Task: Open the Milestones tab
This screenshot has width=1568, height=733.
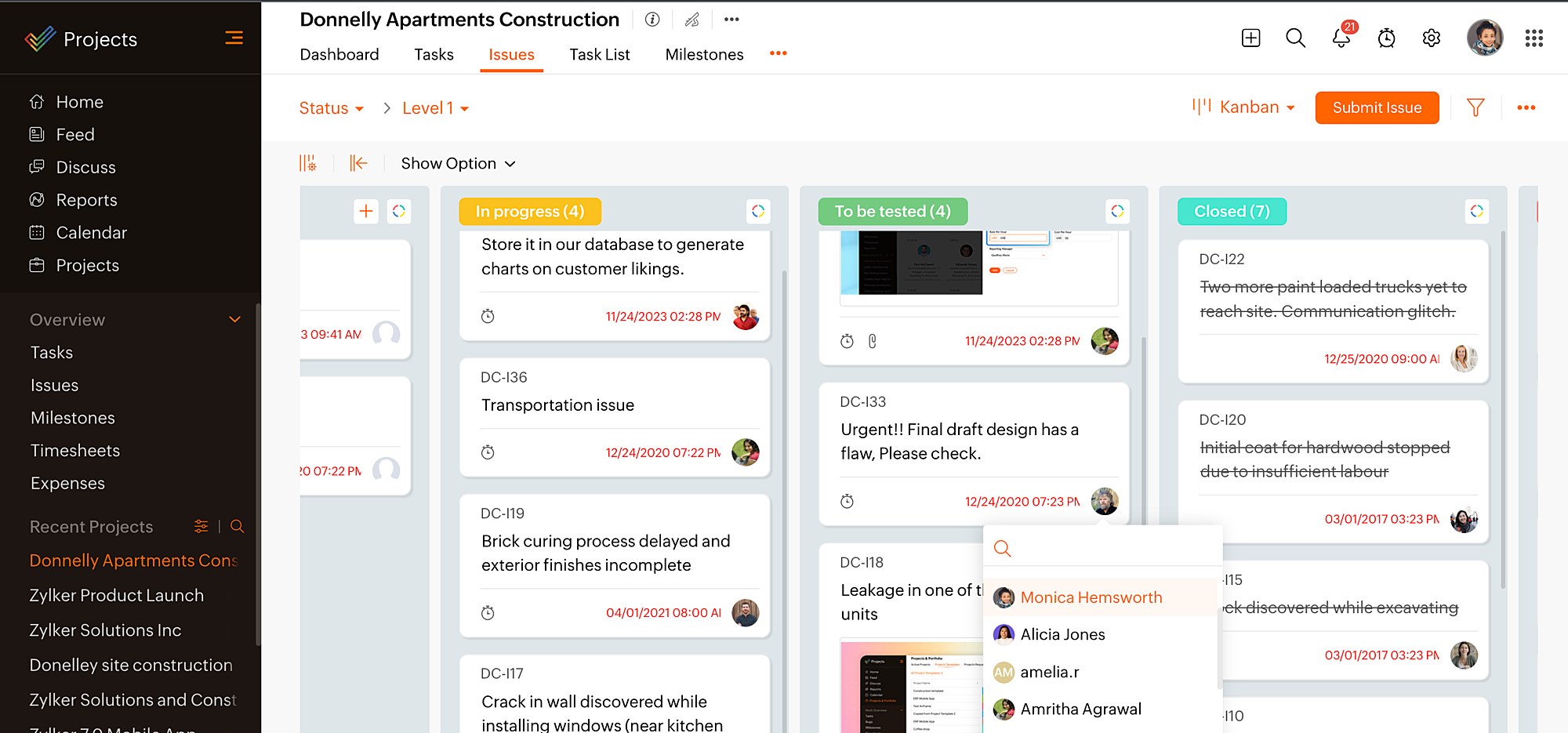Action: click(x=705, y=54)
